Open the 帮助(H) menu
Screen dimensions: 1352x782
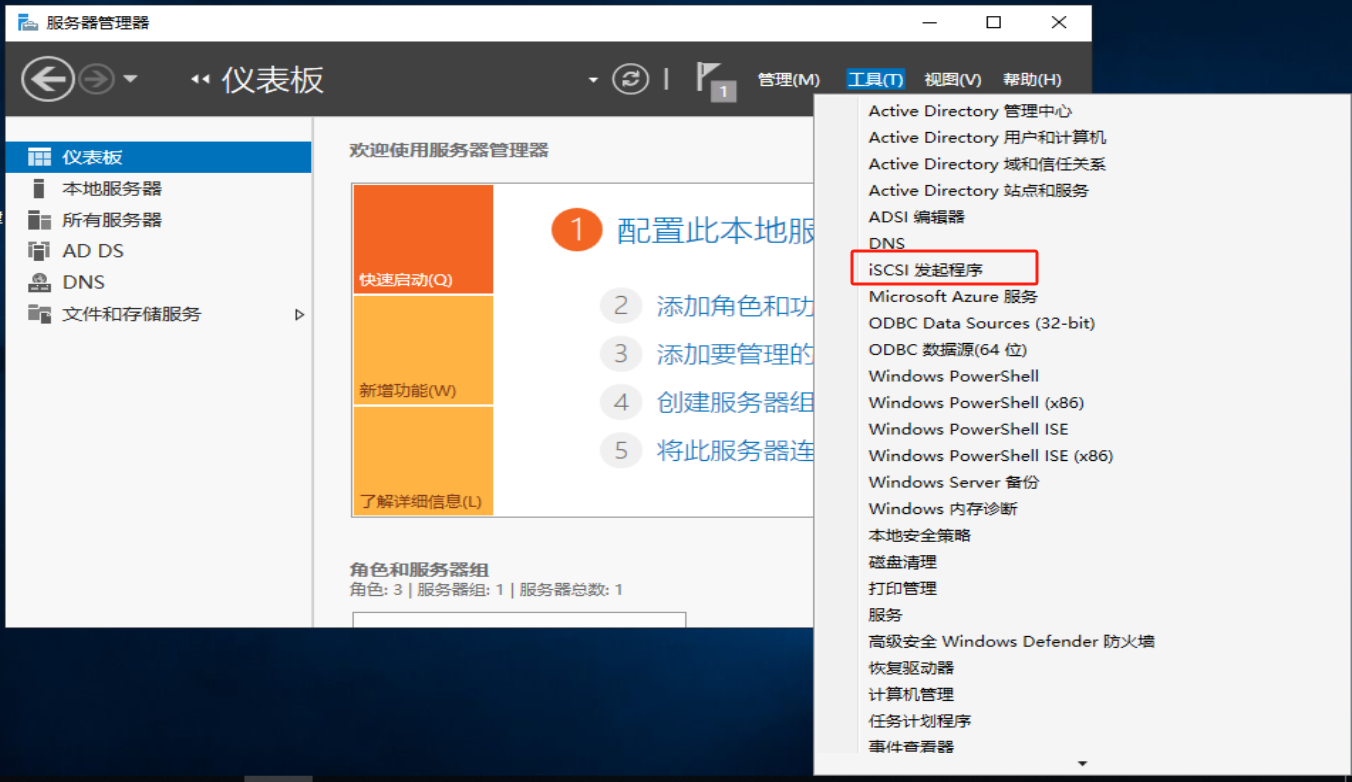pyautogui.click(x=1032, y=80)
